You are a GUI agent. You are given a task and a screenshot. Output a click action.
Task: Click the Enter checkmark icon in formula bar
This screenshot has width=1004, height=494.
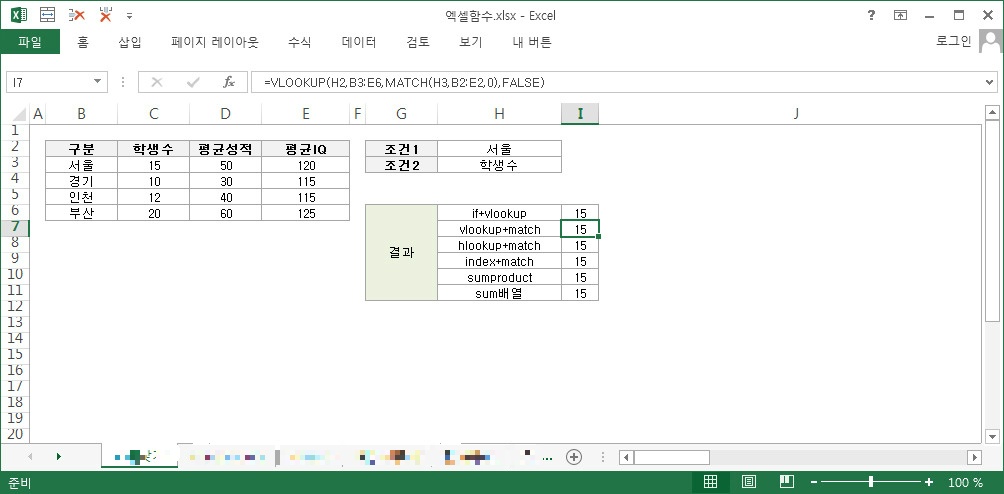(193, 82)
